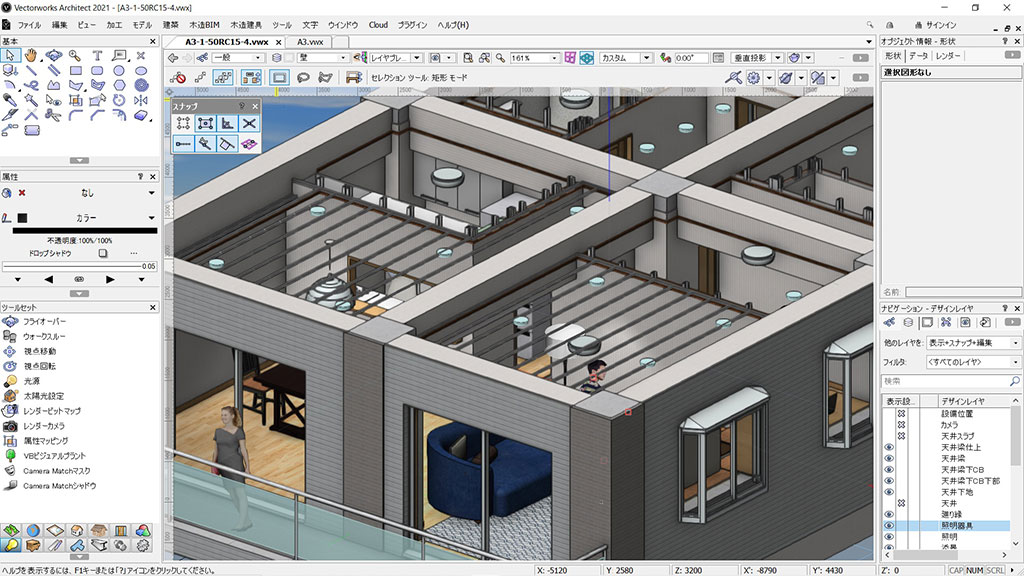Screen dimensions: 1024x576
Task: Activate the Pan hand tool
Action: [31, 57]
